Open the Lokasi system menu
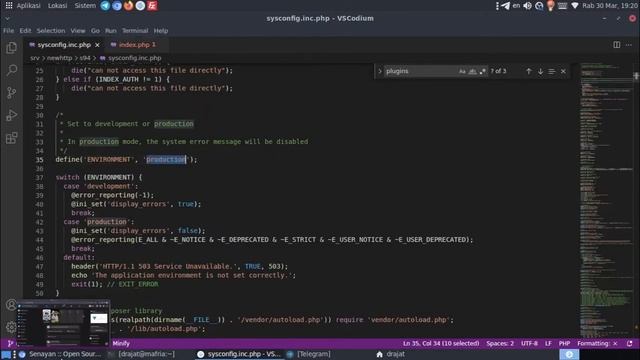Image resolution: width=640 pixels, height=360 pixels. coord(58,6)
